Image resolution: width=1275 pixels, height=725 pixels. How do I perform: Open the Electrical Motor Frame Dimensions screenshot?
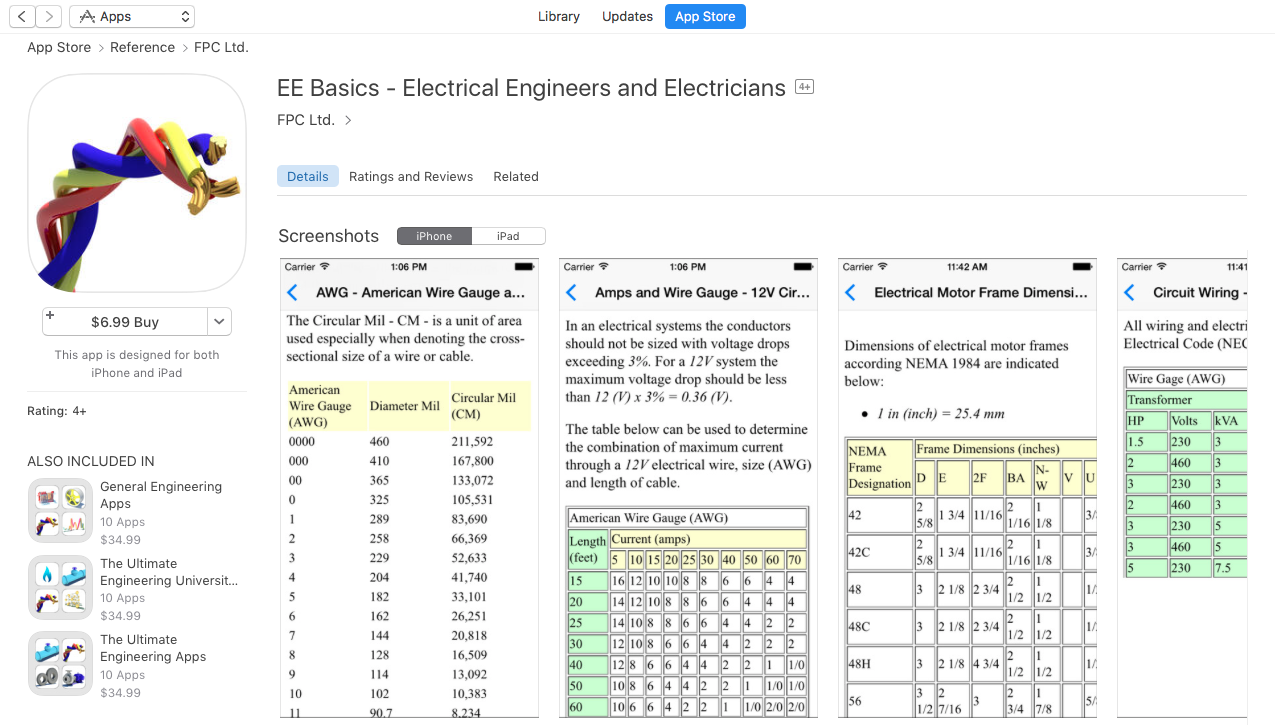[967, 488]
